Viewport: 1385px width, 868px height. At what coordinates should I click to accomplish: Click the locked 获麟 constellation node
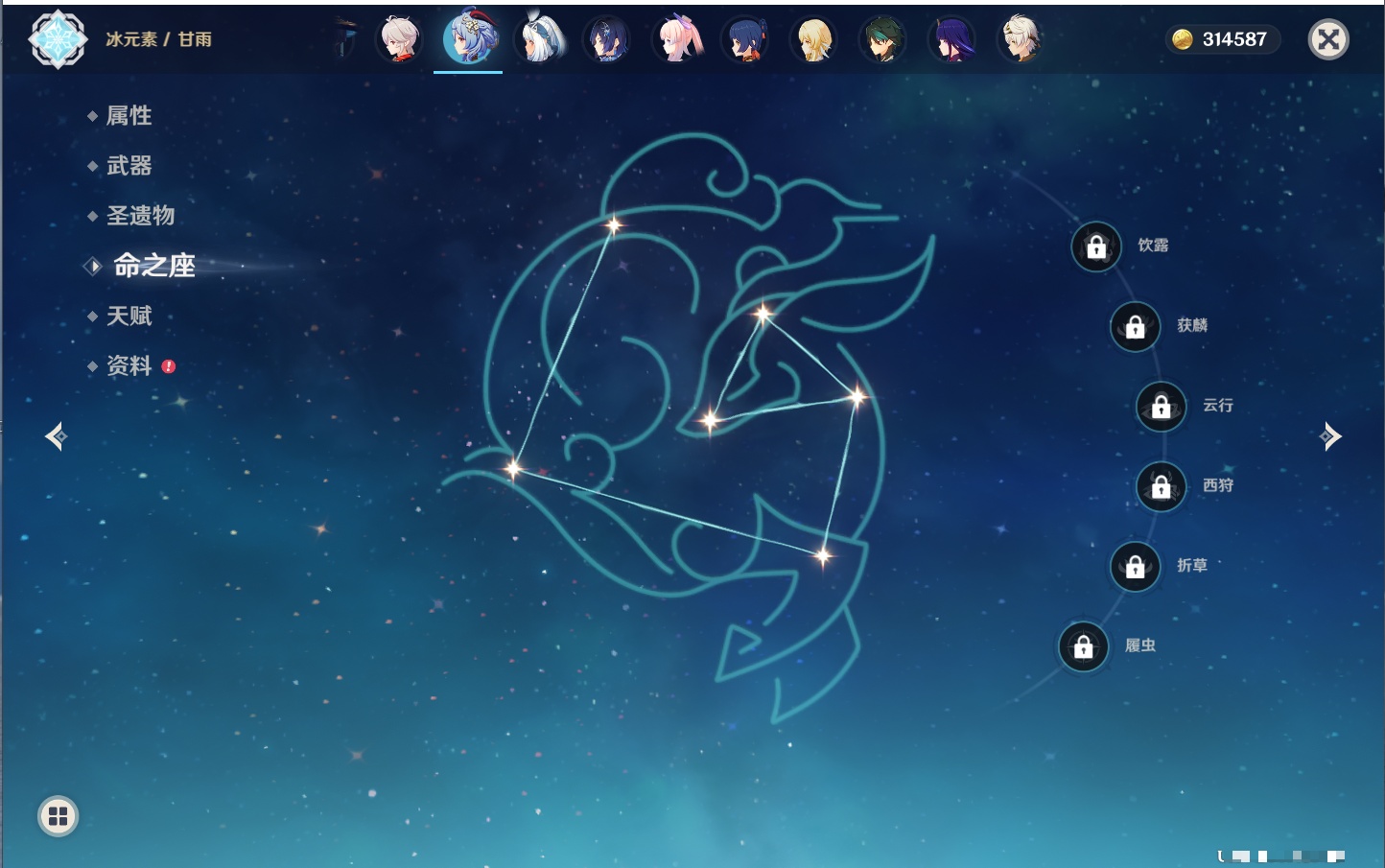pos(1135,326)
